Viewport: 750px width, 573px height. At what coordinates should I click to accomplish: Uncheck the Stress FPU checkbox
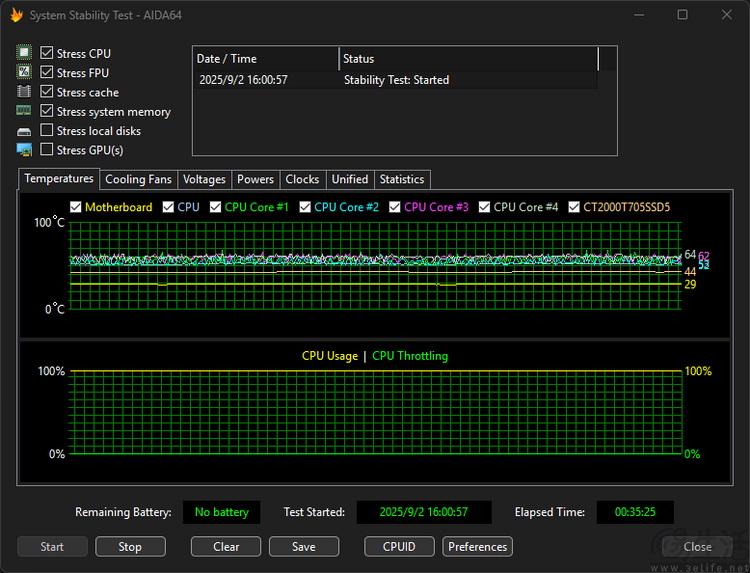click(46, 72)
